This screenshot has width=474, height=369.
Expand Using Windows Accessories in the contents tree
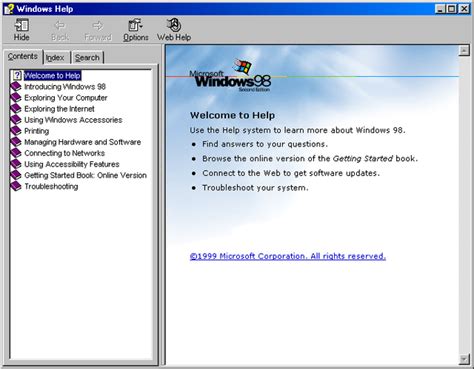tap(73, 120)
